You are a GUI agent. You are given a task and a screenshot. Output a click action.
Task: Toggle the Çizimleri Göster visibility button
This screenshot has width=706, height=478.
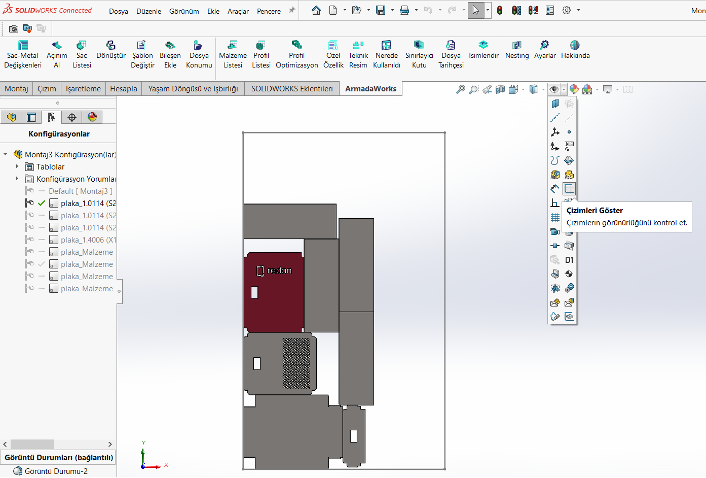pyautogui.click(x=569, y=188)
